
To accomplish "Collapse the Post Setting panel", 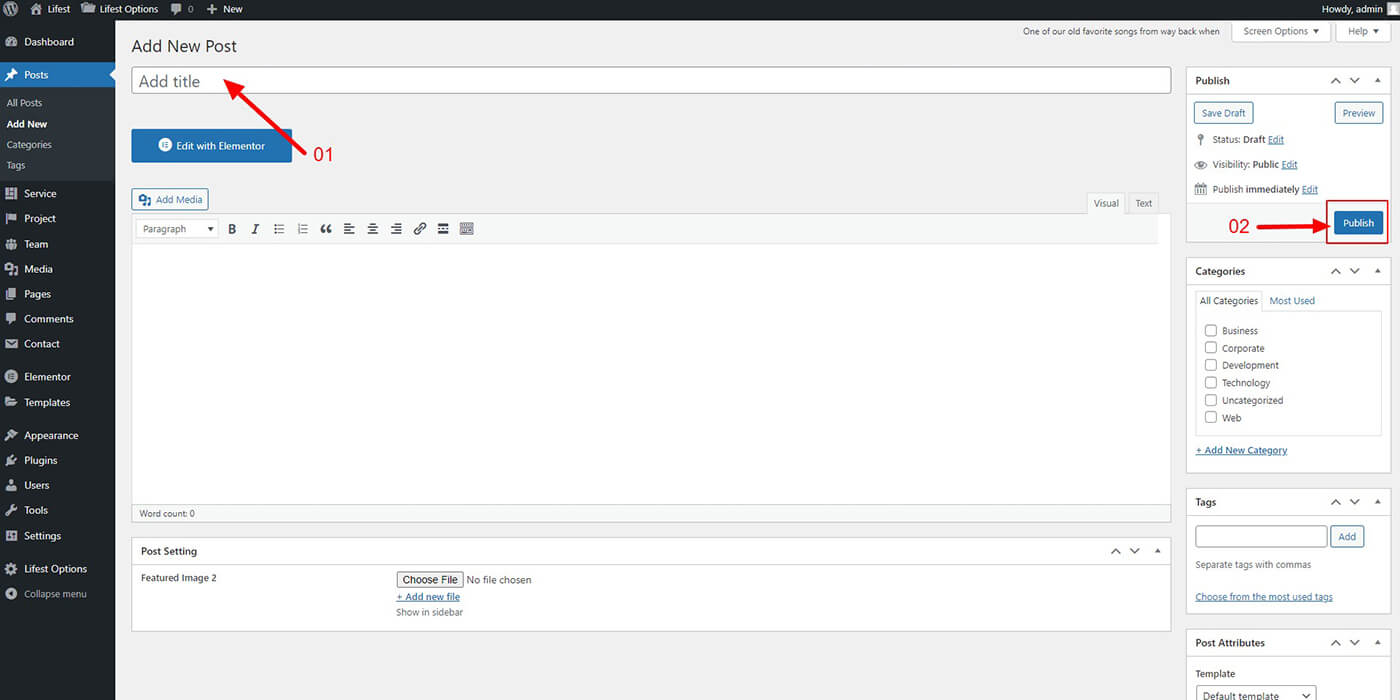I will tap(1158, 551).
